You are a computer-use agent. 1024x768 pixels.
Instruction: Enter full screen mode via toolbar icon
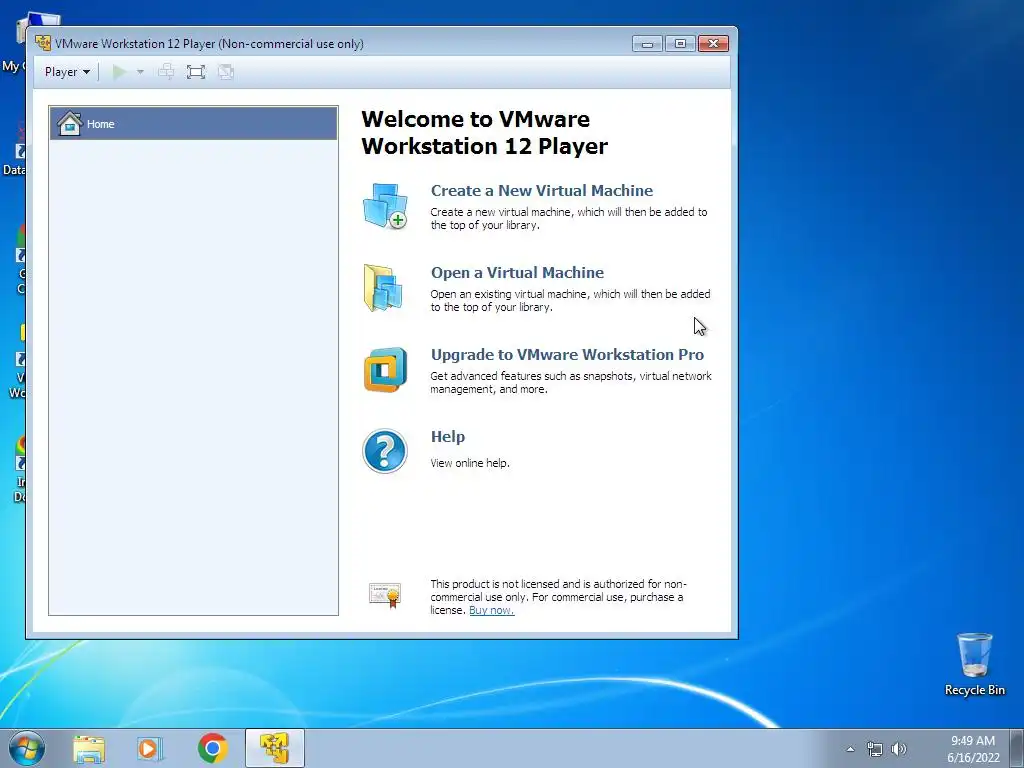(196, 72)
